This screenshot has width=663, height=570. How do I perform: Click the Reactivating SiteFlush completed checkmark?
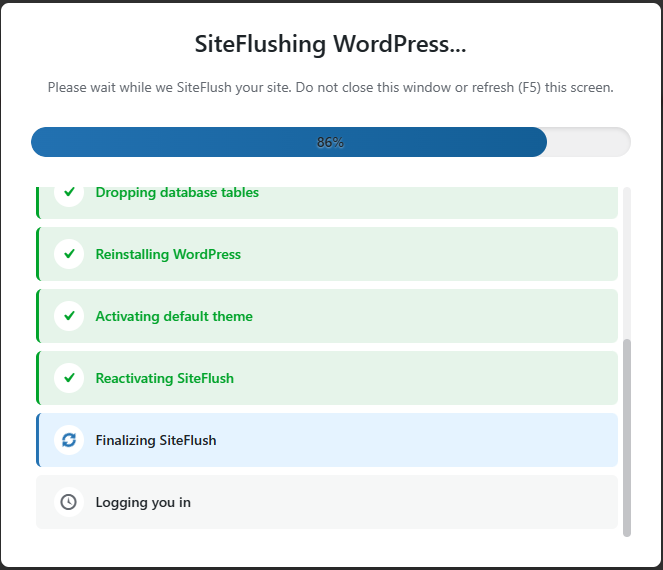click(x=69, y=378)
